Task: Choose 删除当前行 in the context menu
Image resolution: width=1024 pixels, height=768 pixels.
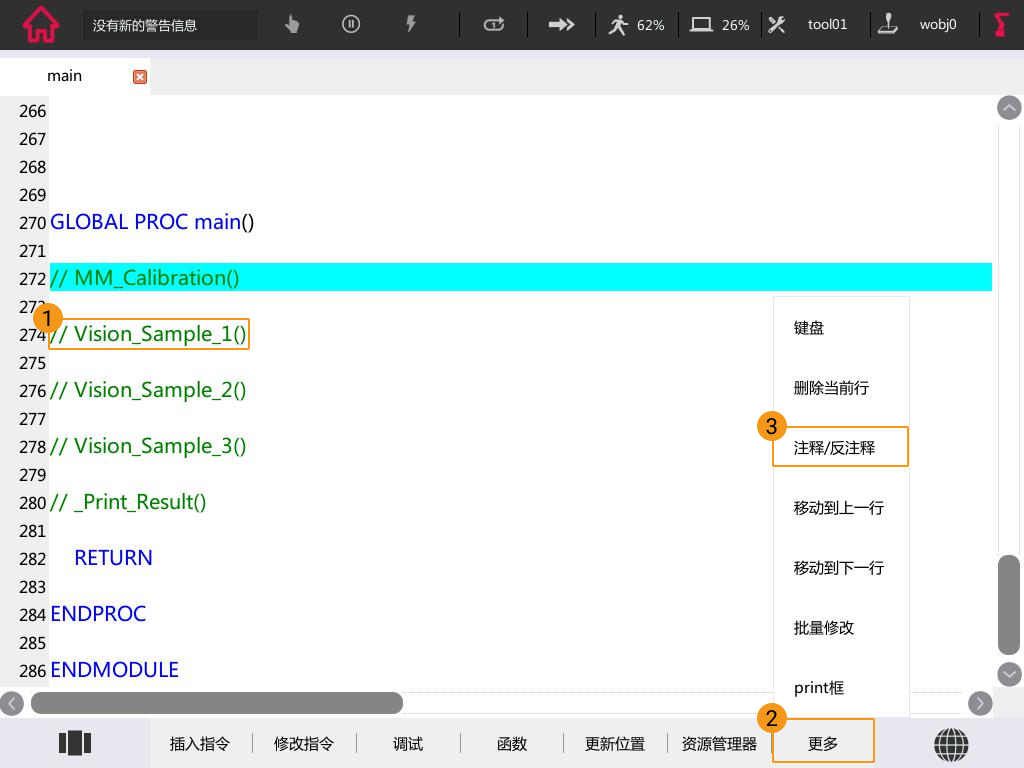Action: tap(831, 388)
